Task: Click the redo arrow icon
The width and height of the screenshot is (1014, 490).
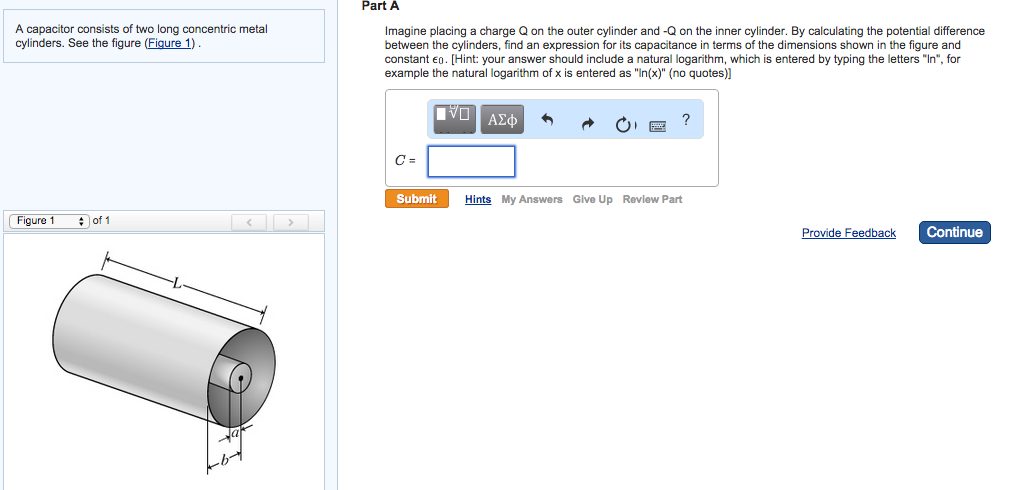Action: [589, 124]
